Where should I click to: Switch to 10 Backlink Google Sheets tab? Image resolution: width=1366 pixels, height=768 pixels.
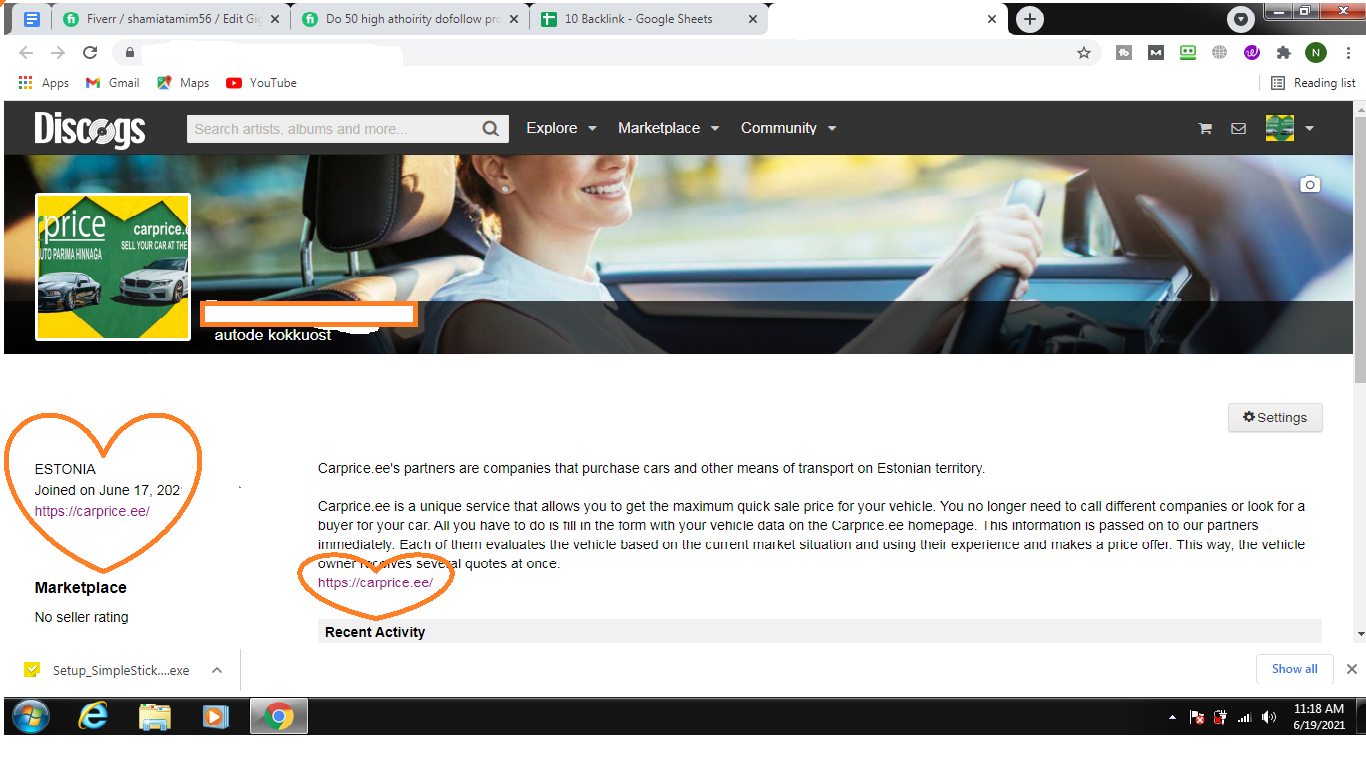(638, 19)
